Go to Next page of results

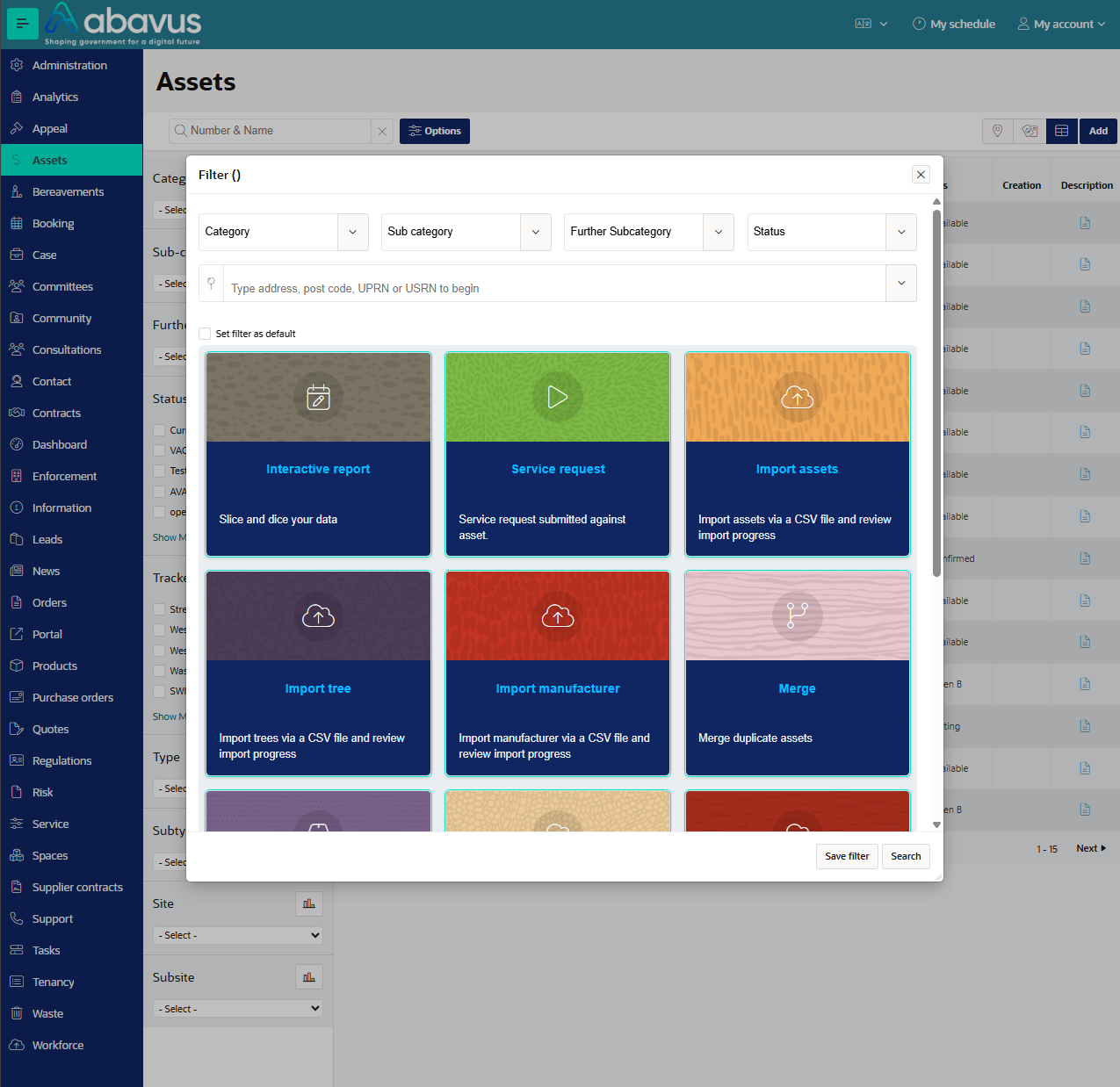[1091, 848]
